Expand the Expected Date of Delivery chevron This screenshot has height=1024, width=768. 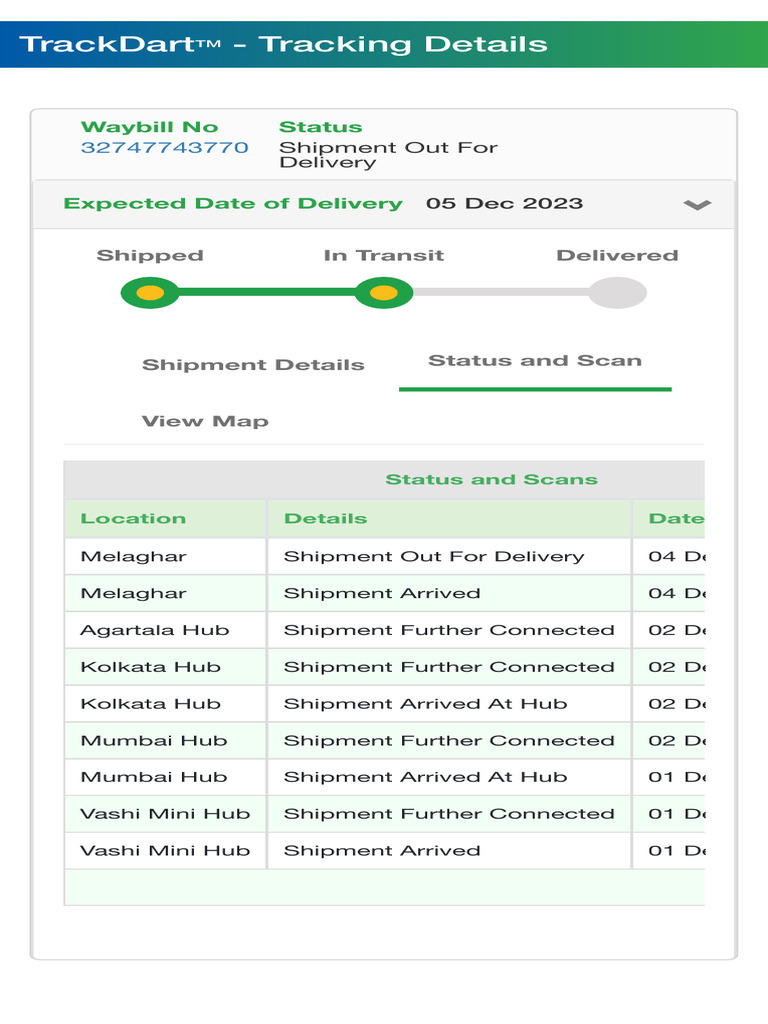click(x=697, y=204)
